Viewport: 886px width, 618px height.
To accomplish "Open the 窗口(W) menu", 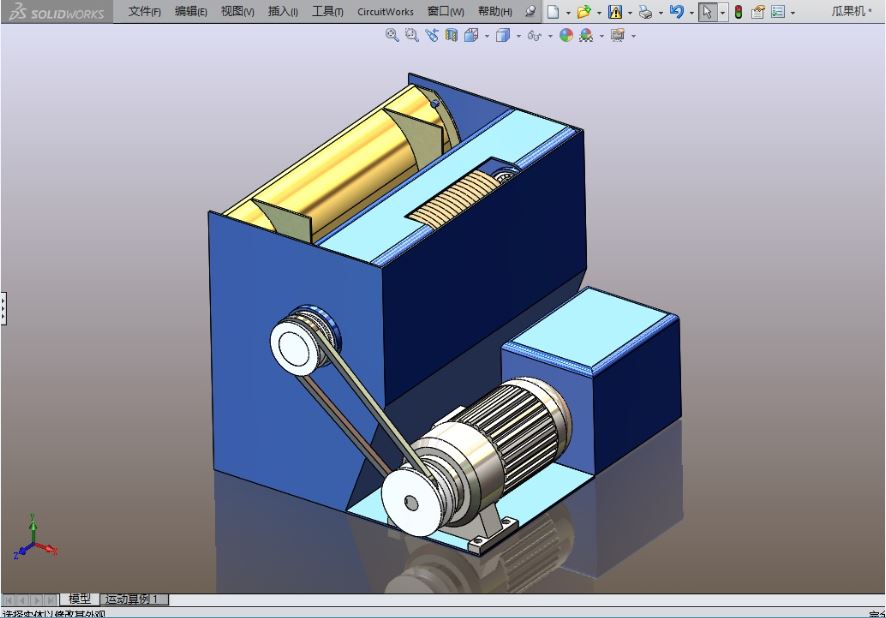I will point(446,11).
